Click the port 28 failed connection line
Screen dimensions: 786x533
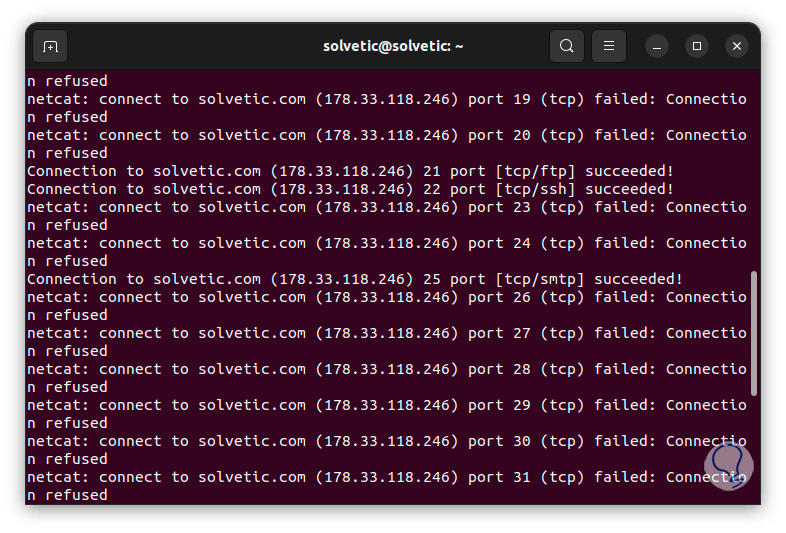[x=386, y=369]
